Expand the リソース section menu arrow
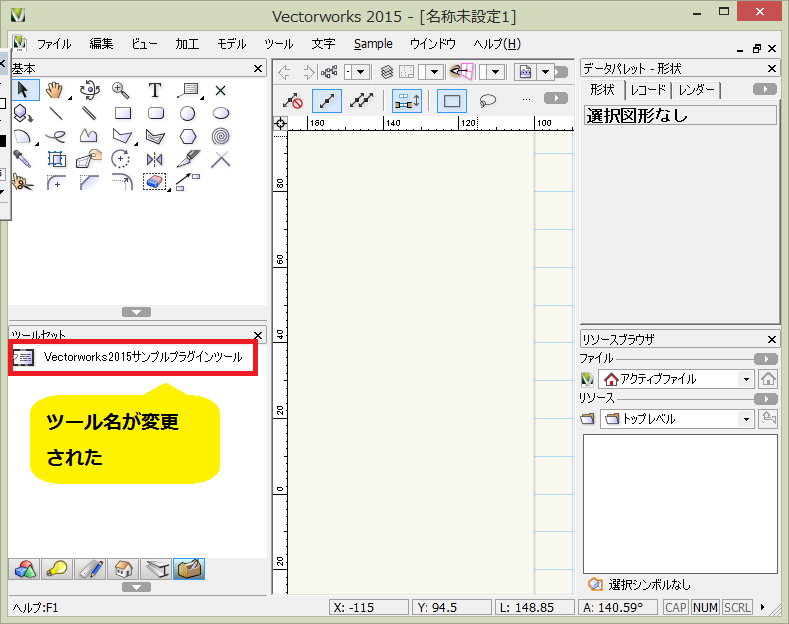Viewport: 789px width, 624px height. [x=766, y=399]
